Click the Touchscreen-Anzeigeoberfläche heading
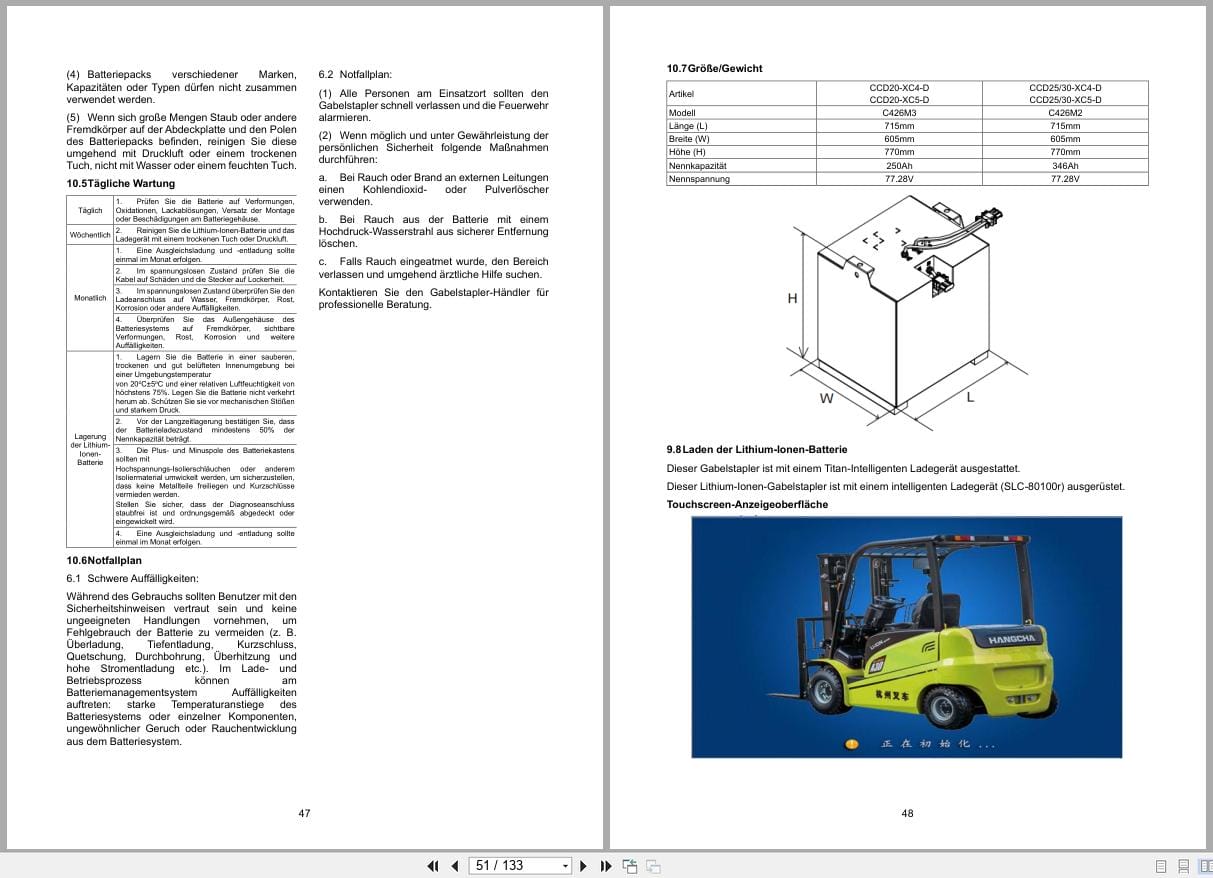This screenshot has height=878, width=1213. pyautogui.click(x=748, y=504)
